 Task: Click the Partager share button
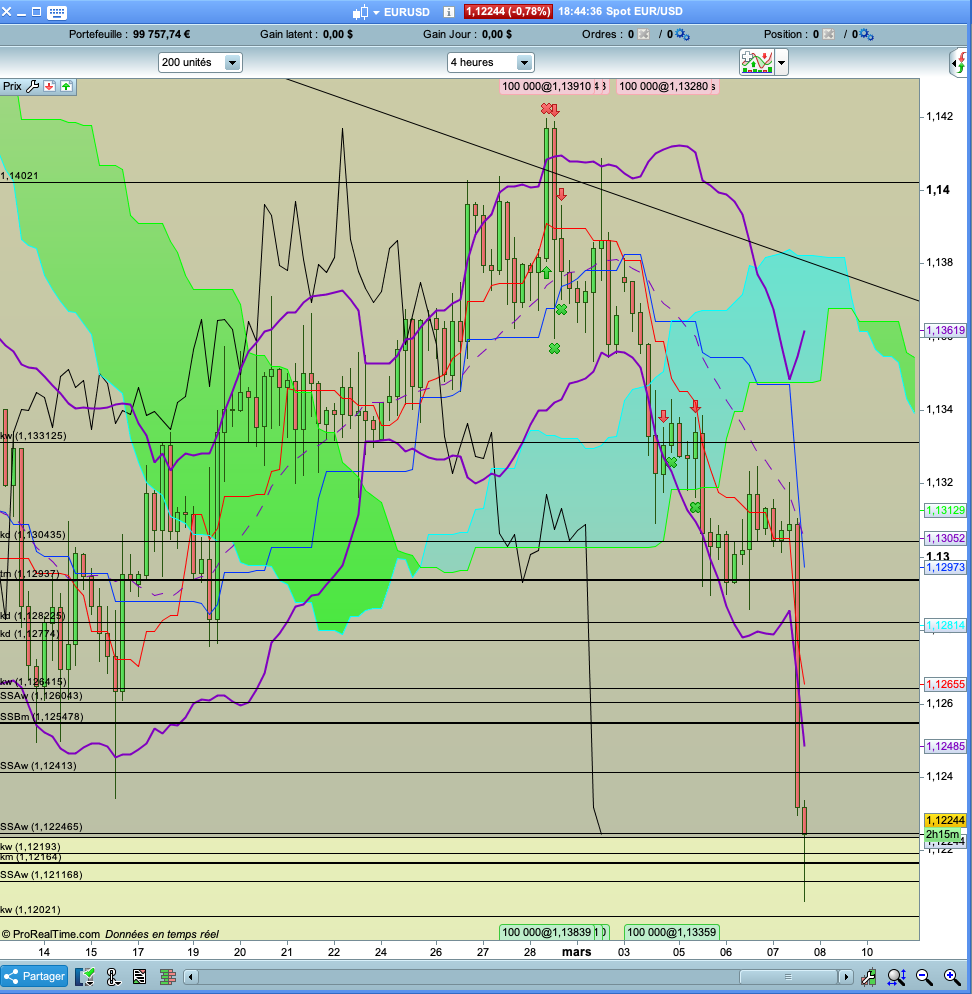tap(35, 976)
